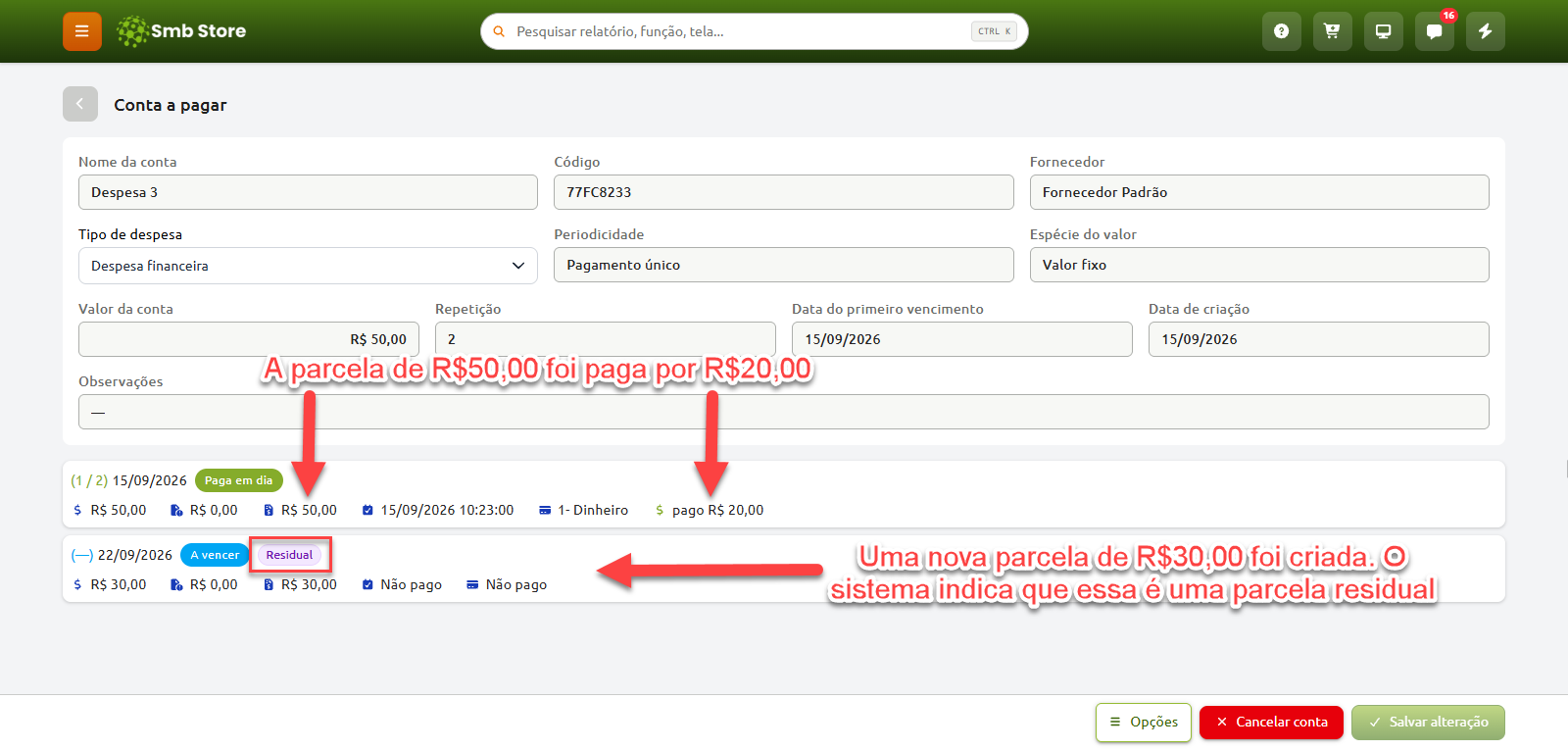Open the hamburger main menu

pos(82,31)
